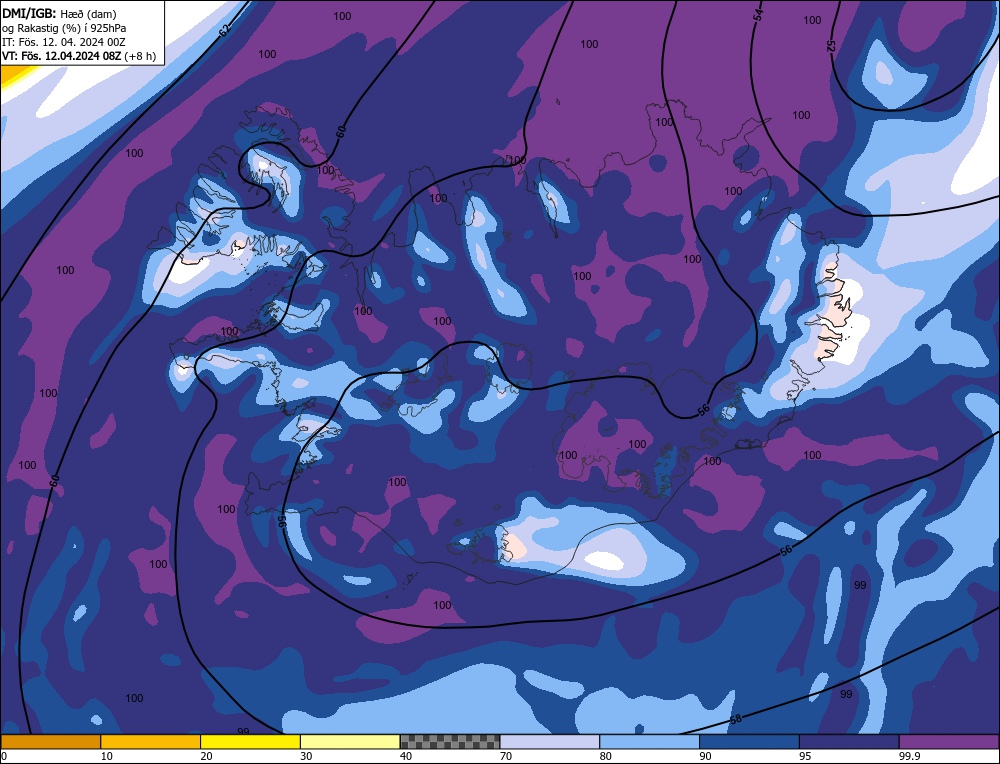Viewport: 1000px width, 764px height.
Task: Click the '58' contour label
Action: coord(735,719)
